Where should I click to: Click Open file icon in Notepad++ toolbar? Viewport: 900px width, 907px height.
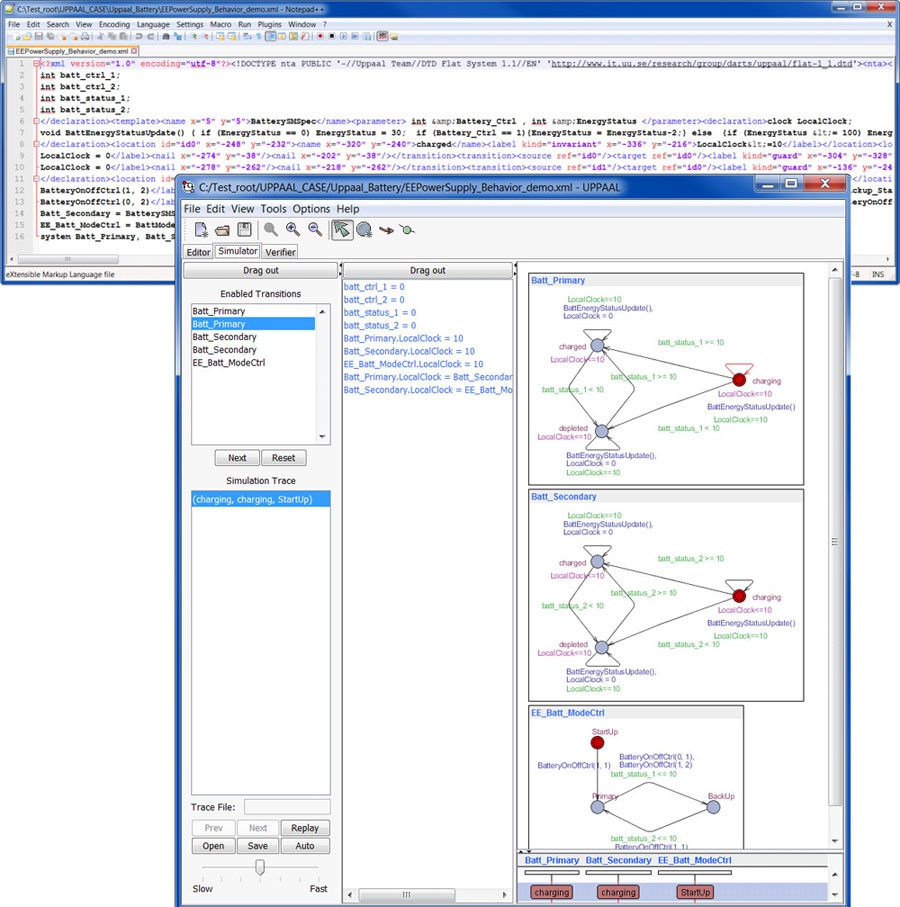pyautogui.click(x=27, y=36)
